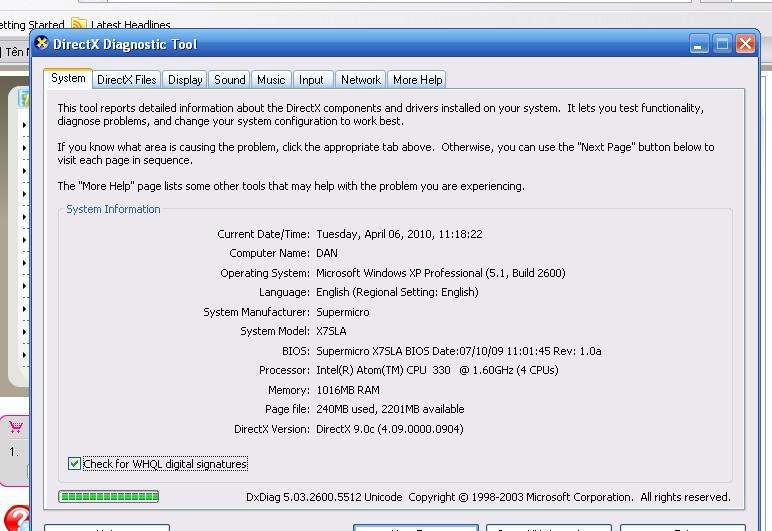This screenshot has height=531, width=772.
Task: Uncheck Check for WHQL digital signatures
Action: (74, 464)
